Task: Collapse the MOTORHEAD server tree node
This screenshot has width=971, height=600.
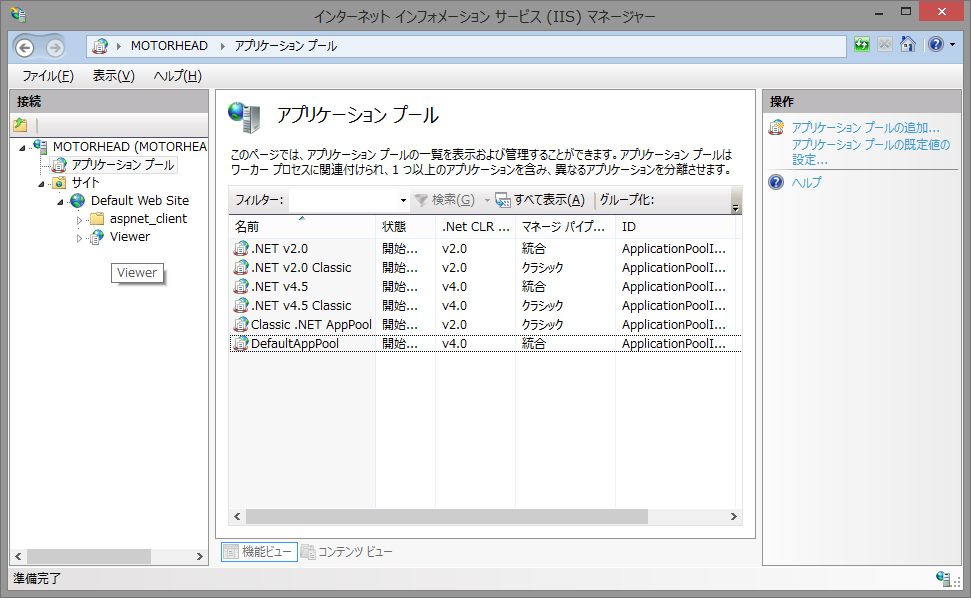Action: 23,148
